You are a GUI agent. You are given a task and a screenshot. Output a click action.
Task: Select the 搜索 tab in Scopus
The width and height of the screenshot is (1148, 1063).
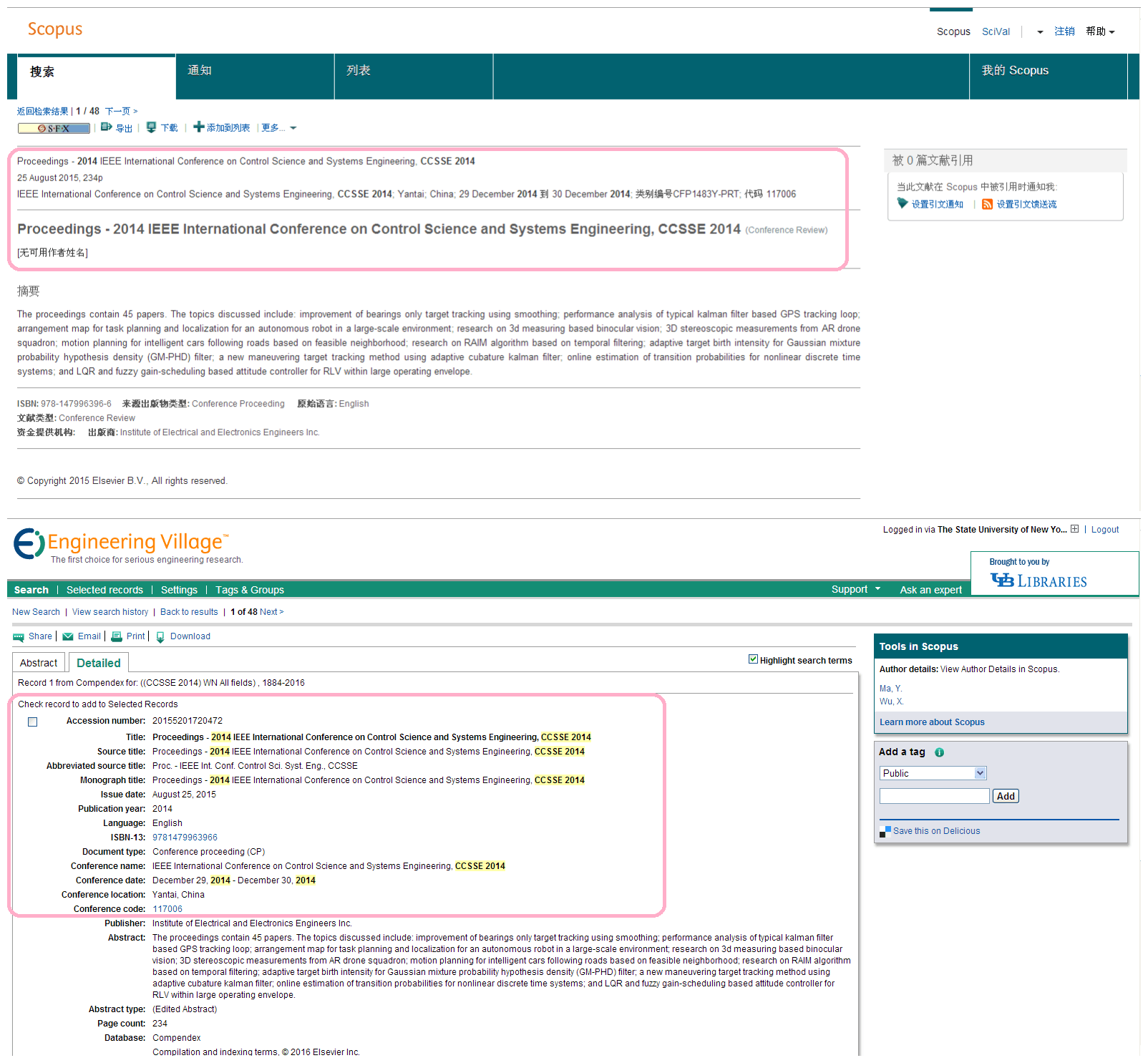coord(96,77)
